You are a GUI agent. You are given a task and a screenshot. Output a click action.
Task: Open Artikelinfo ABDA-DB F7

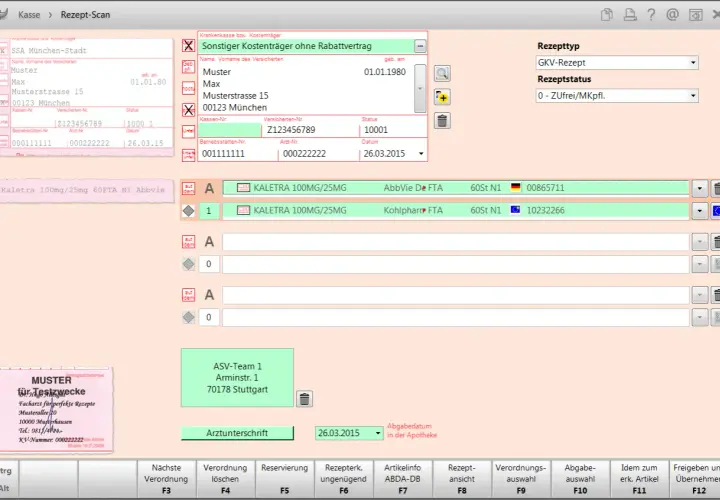[403, 479]
